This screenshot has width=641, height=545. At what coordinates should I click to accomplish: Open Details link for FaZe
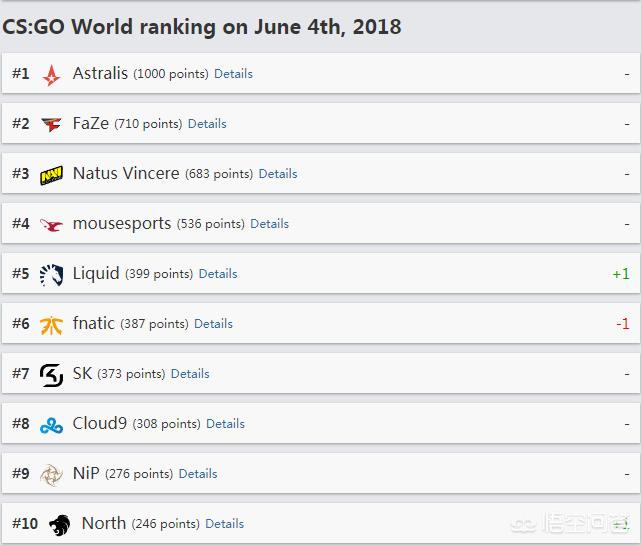pyautogui.click(x=207, y=124)
